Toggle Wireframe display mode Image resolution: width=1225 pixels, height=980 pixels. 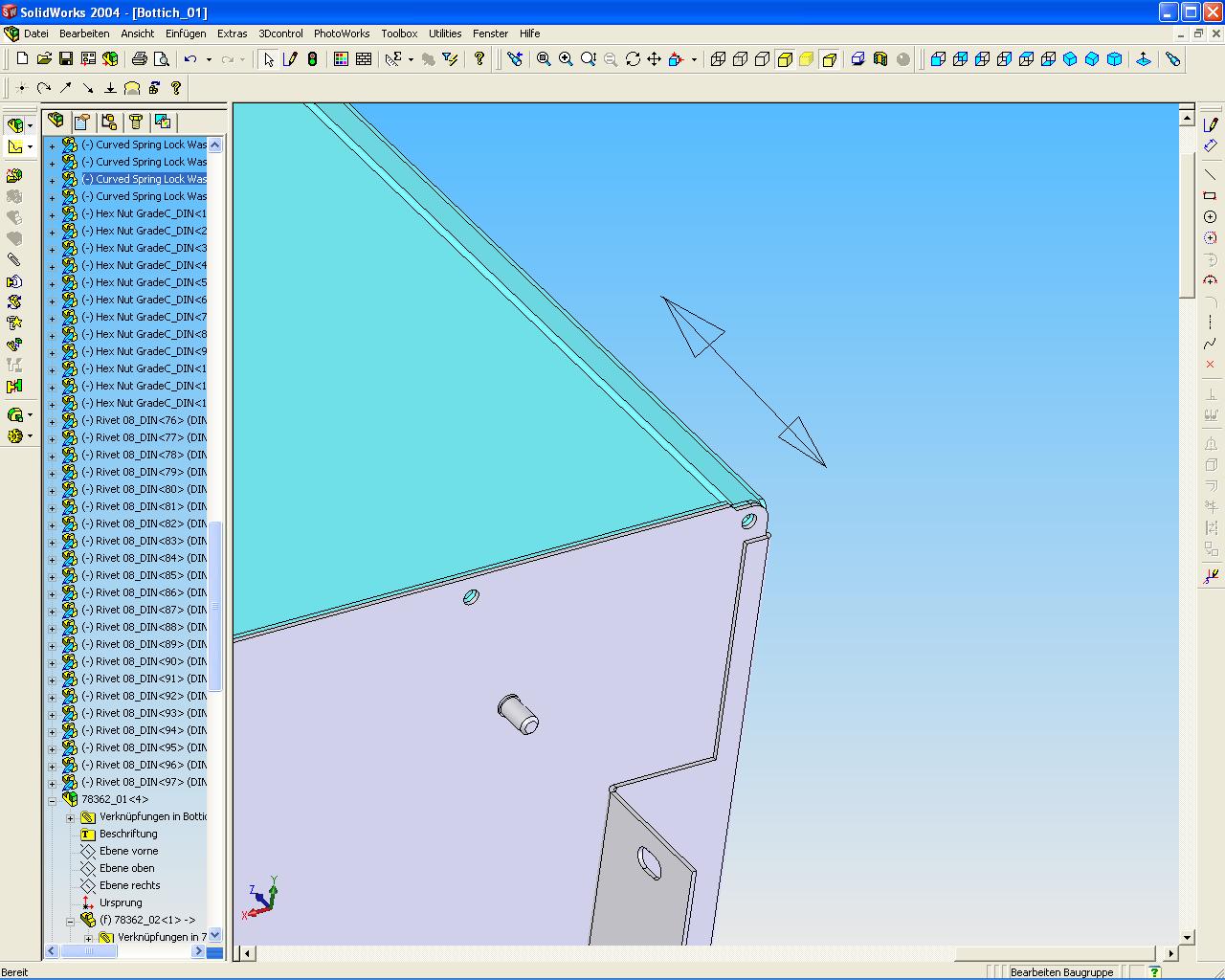(x=718, y=59)
